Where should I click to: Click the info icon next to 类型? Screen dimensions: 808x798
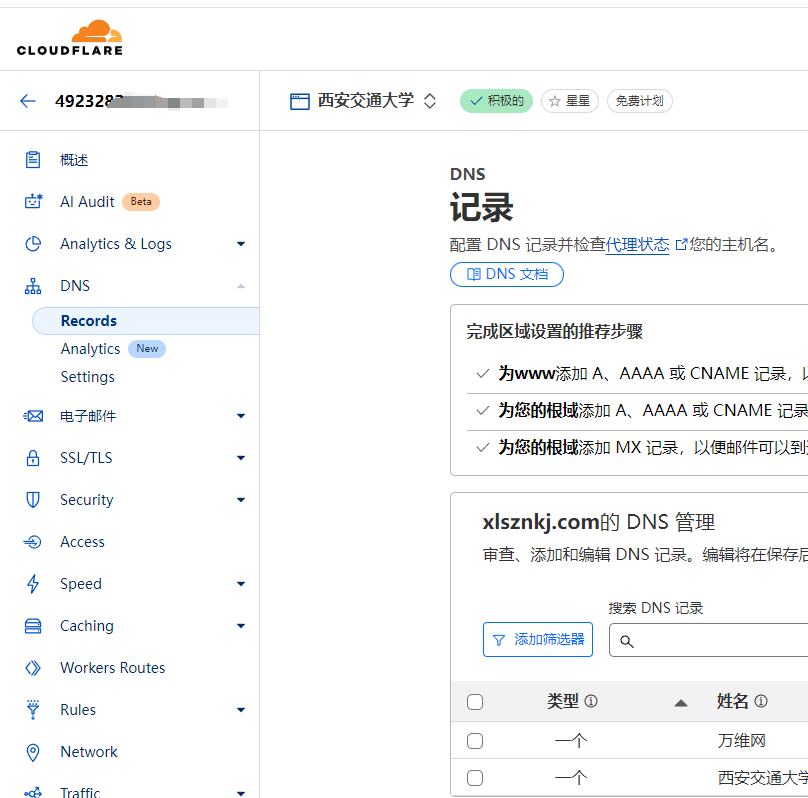(591, 701)
